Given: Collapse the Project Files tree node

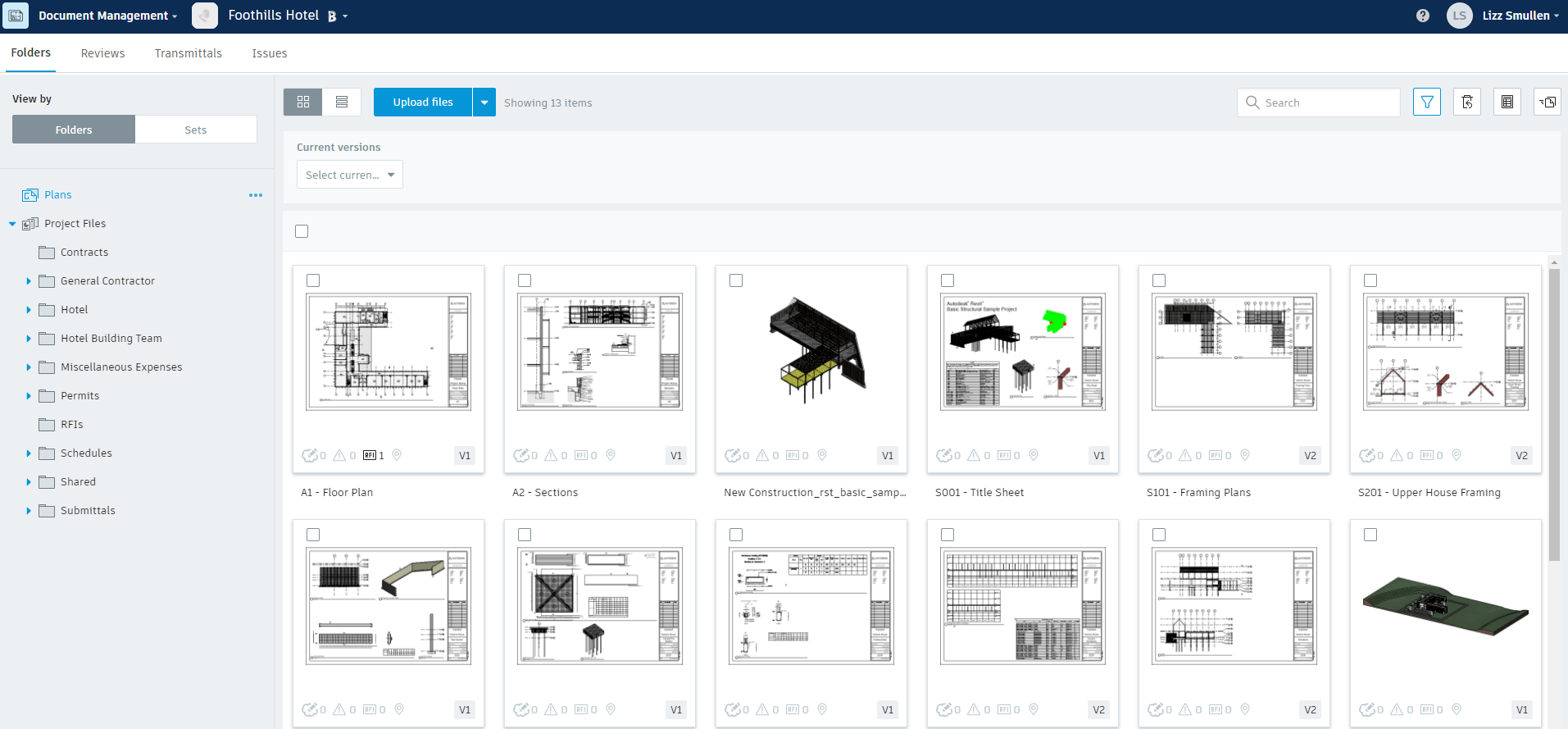Looking at the screenshot, I should (12, 224).
